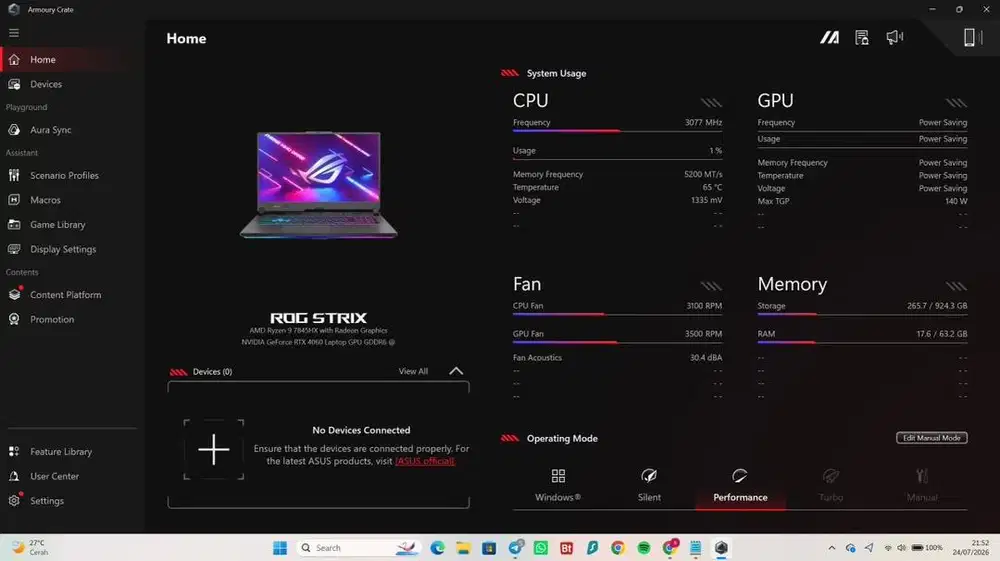Screen dimensions: 1000x561
Task: Click the Display Settings monitor icon
Action: tap(14, 249)
